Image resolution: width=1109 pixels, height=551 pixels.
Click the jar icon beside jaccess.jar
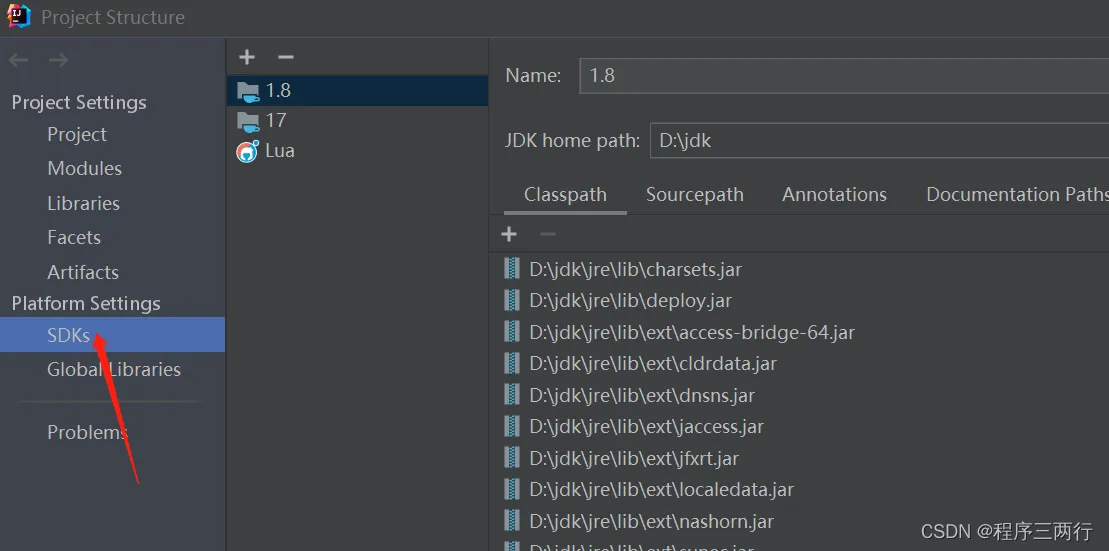511,427
